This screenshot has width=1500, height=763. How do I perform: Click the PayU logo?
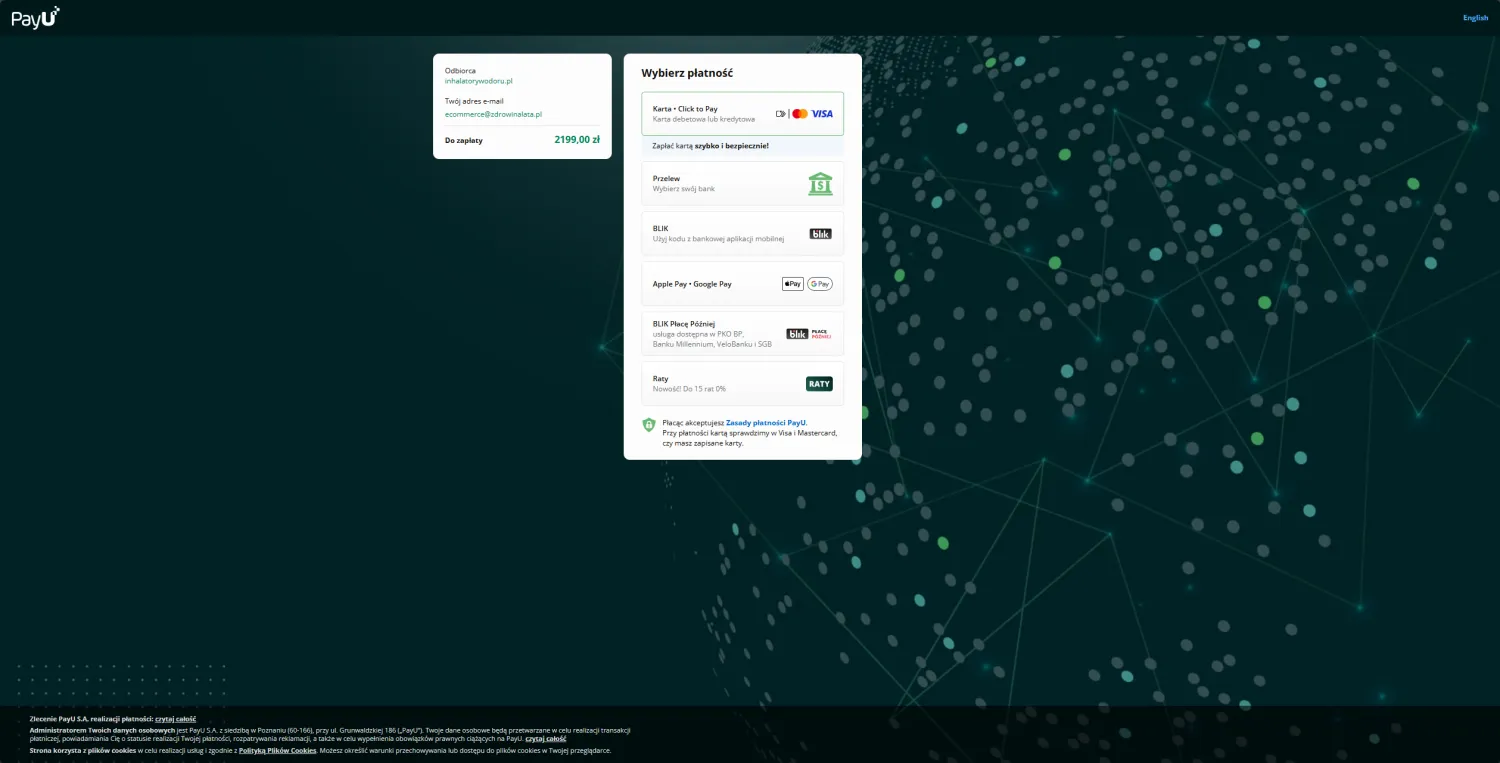tap(36, 16)
